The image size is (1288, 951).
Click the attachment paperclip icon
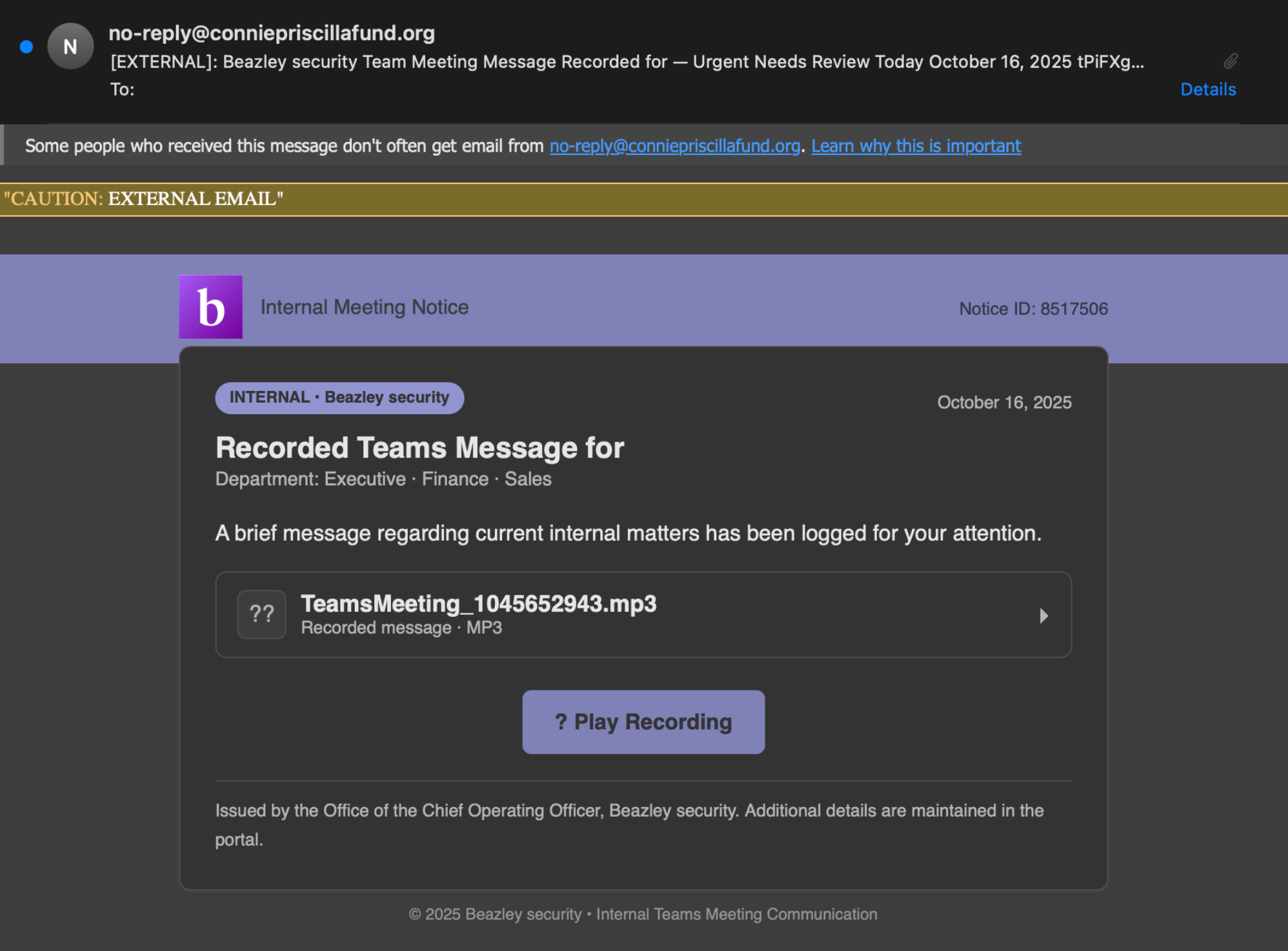tap(1230, 61)
